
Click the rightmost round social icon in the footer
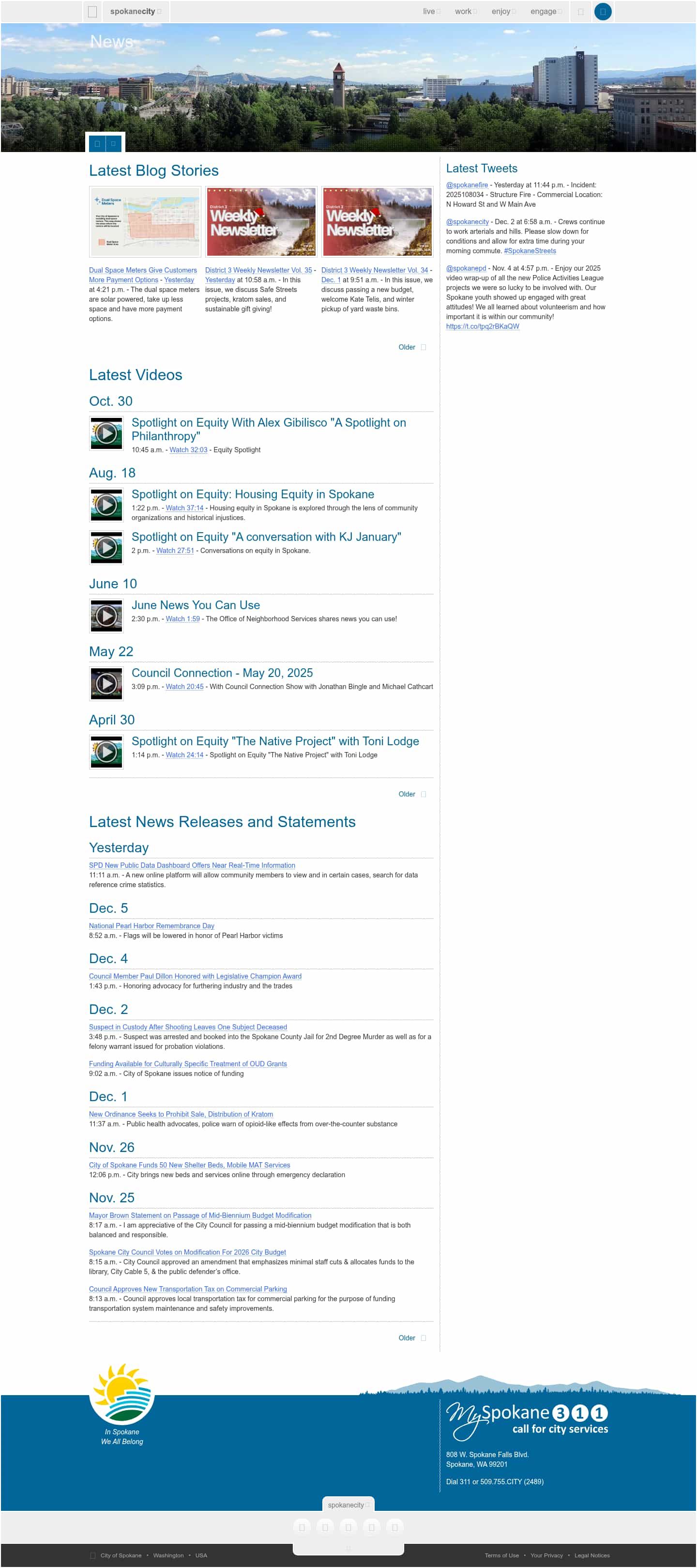[x=394, y=1527]
